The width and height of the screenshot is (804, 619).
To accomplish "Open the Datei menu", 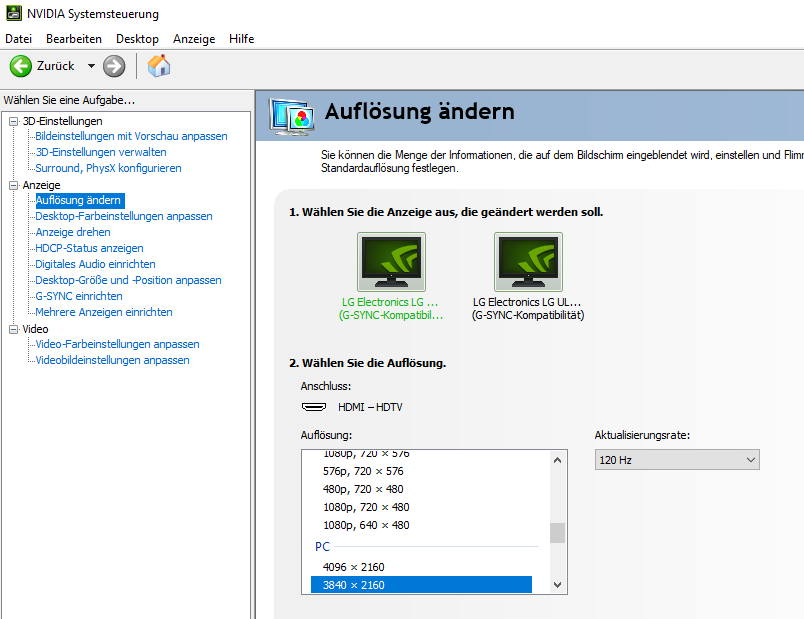I will (x=18, y=39).
